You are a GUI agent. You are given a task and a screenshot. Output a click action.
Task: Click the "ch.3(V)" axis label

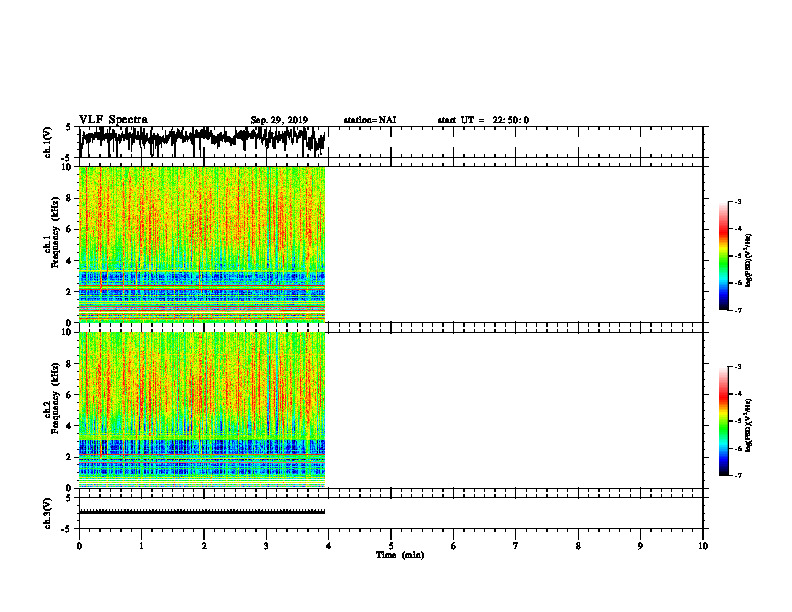[47, 513]
